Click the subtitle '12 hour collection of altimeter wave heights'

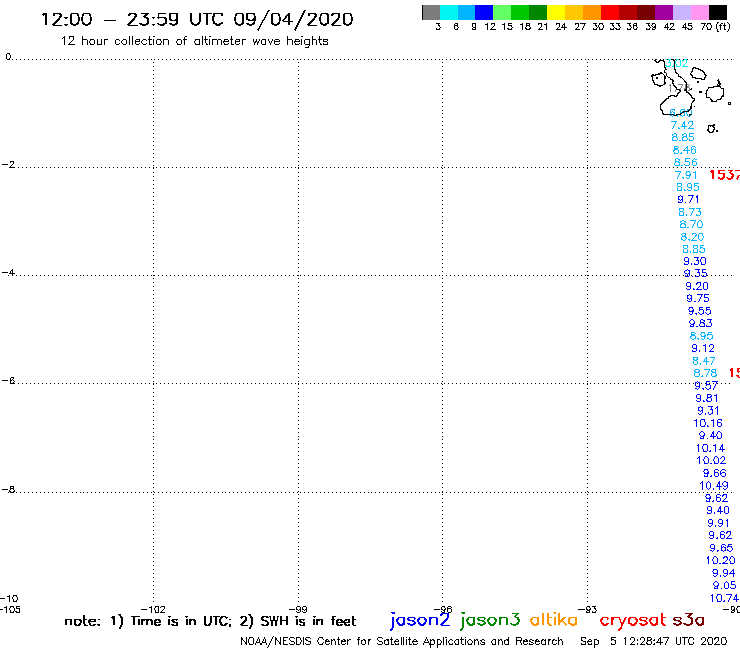point(194,41)
